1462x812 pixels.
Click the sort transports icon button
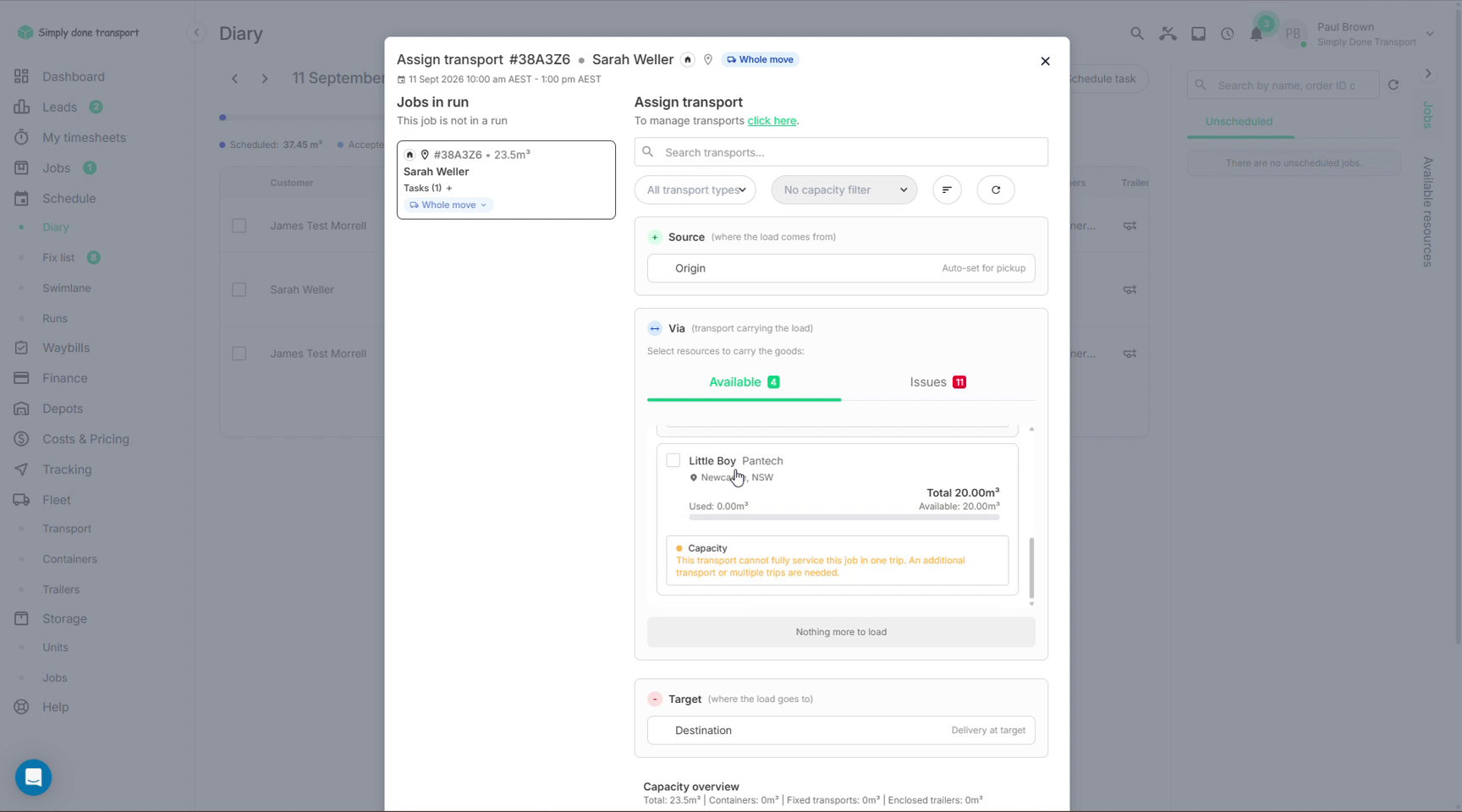click(947, 189)
